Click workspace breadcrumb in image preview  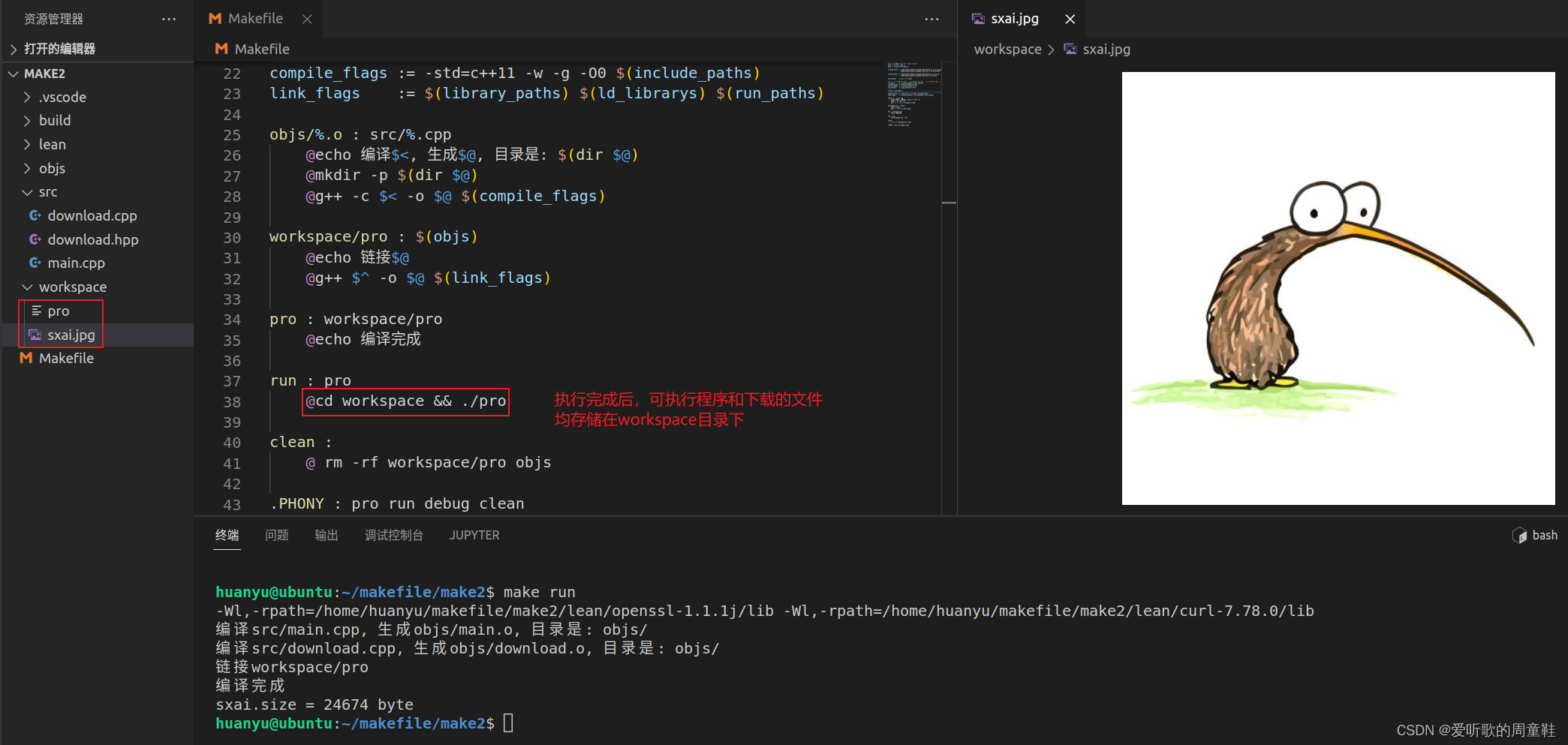tap(1008, 49)
